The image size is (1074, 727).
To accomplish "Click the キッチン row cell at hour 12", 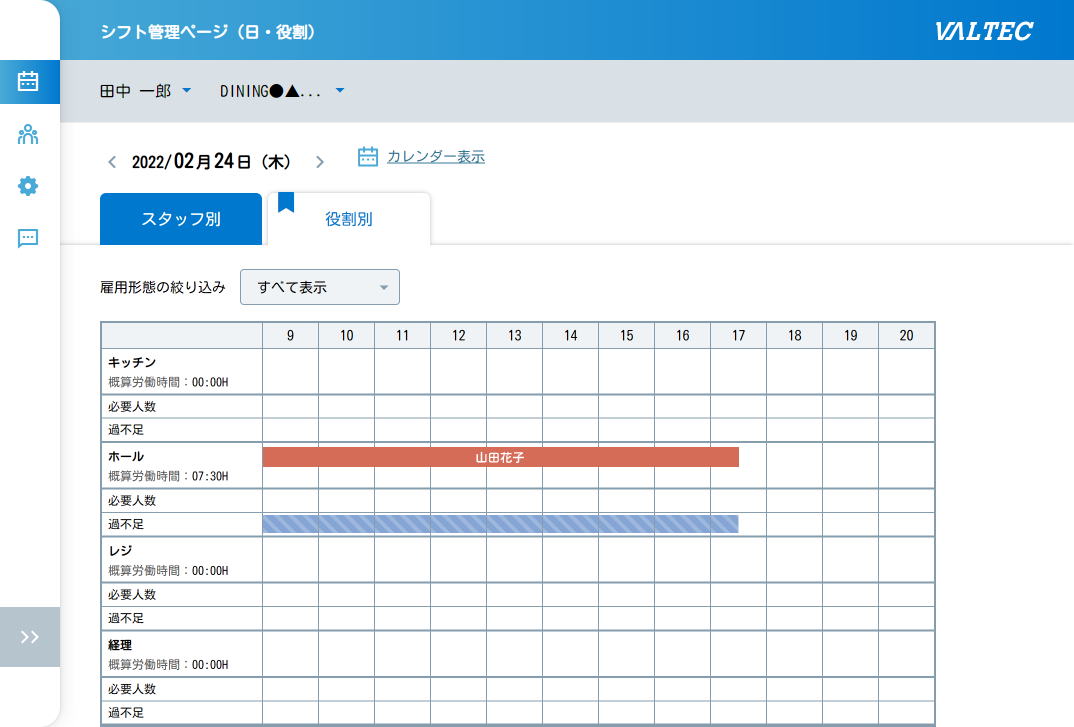I will click(x=458, y=371).
